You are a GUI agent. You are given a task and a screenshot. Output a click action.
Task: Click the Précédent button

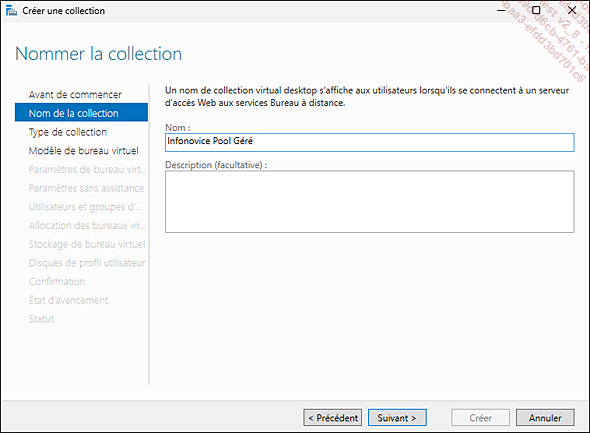click(x=333, y=418)
